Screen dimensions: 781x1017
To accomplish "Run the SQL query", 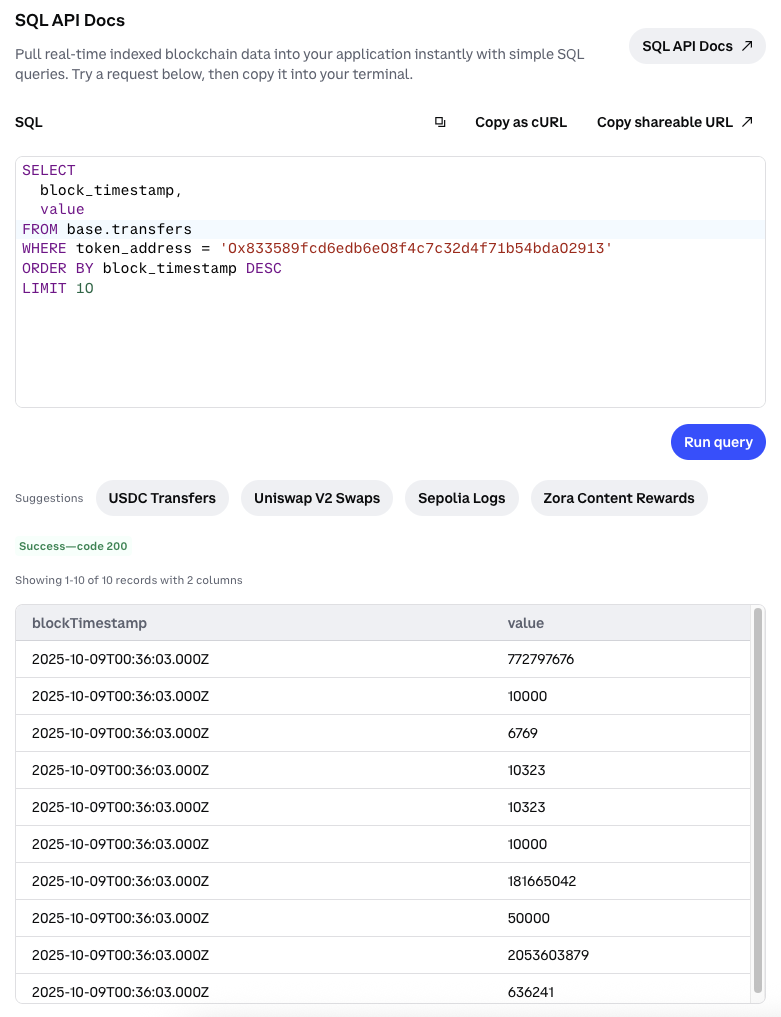I will tap(718, 442).
